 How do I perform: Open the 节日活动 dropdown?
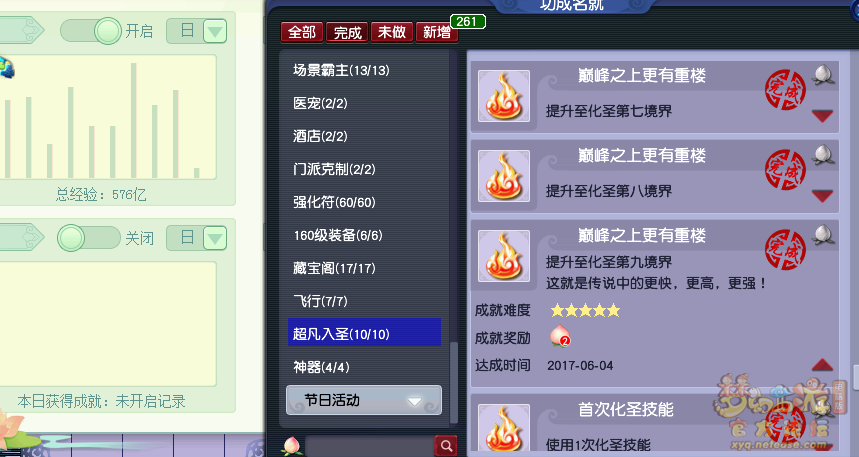tap(364, 400)
